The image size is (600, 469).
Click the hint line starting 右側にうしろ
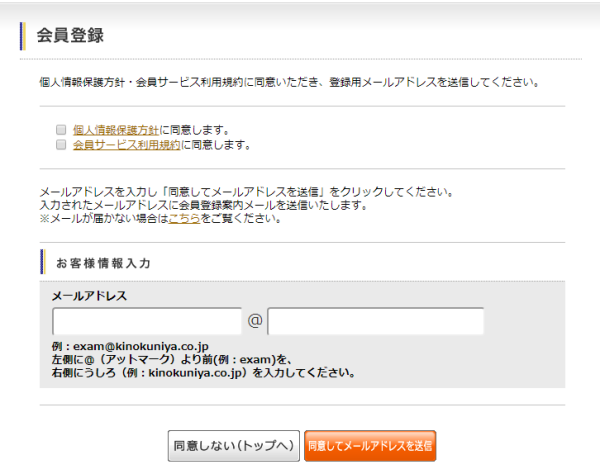[204, 372]
